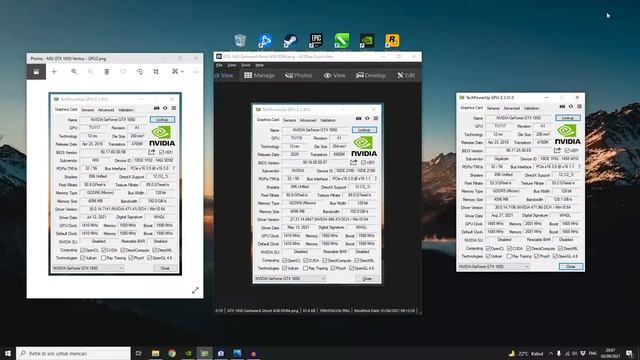Image resolution: width=640 pixels, height=360 pixels.
Task: Click the Gigabyte subvendor field in live GPU-Z
Action: coord(502,159)
